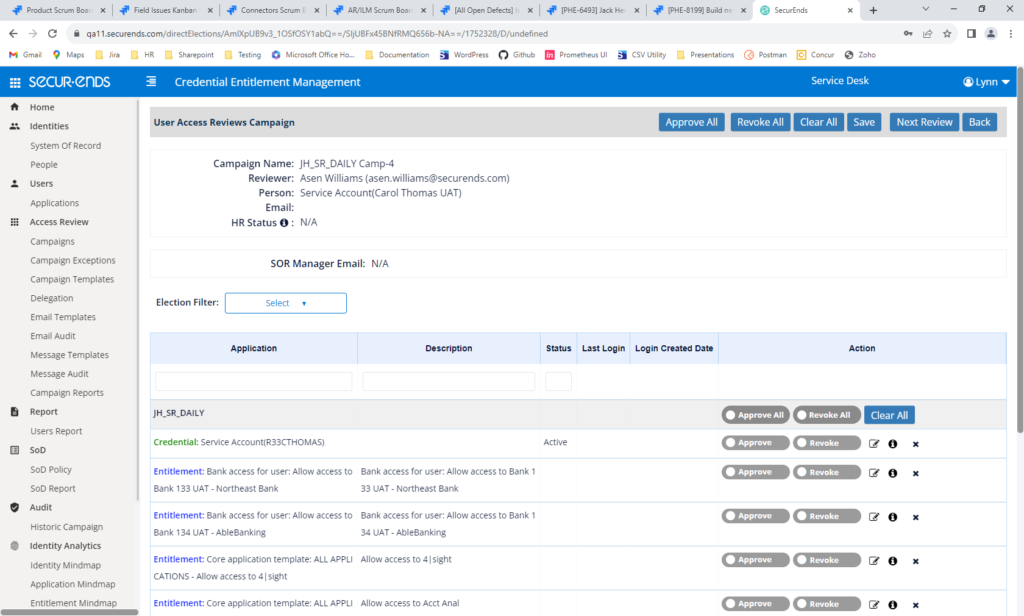Image resolution: width=1024 pixels, height=616 pixels.
Task: Click X icon for Bank 134 UAT AbleBanking
Action: point(916,517)
